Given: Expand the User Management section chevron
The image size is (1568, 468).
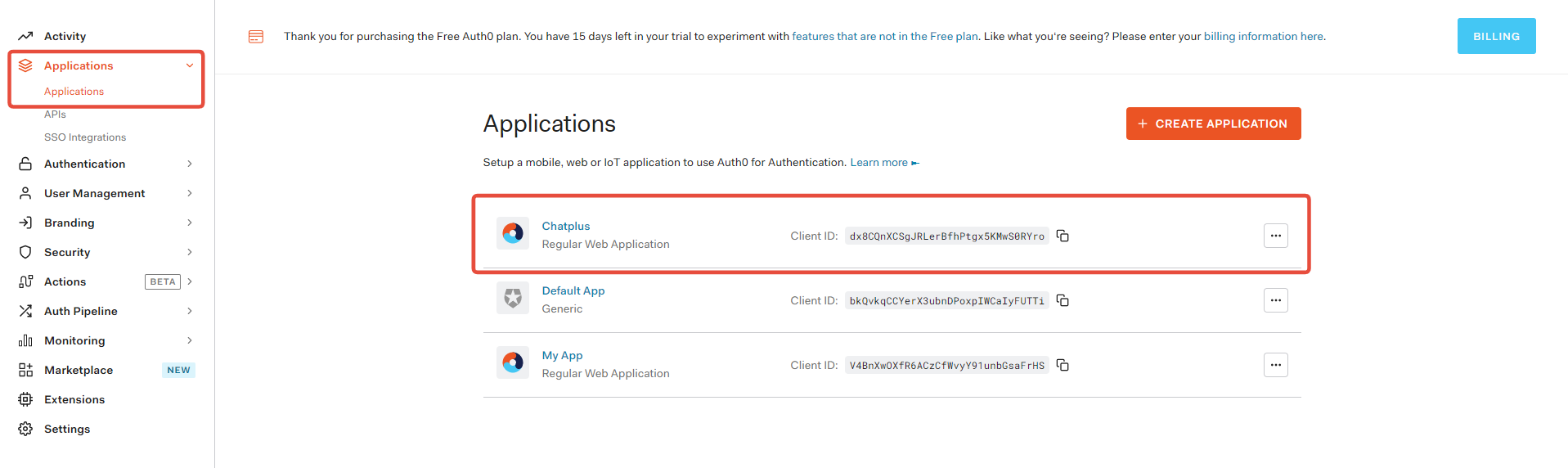Looking at the screenshot, I should pyautogui.click(x=190, y=193).
